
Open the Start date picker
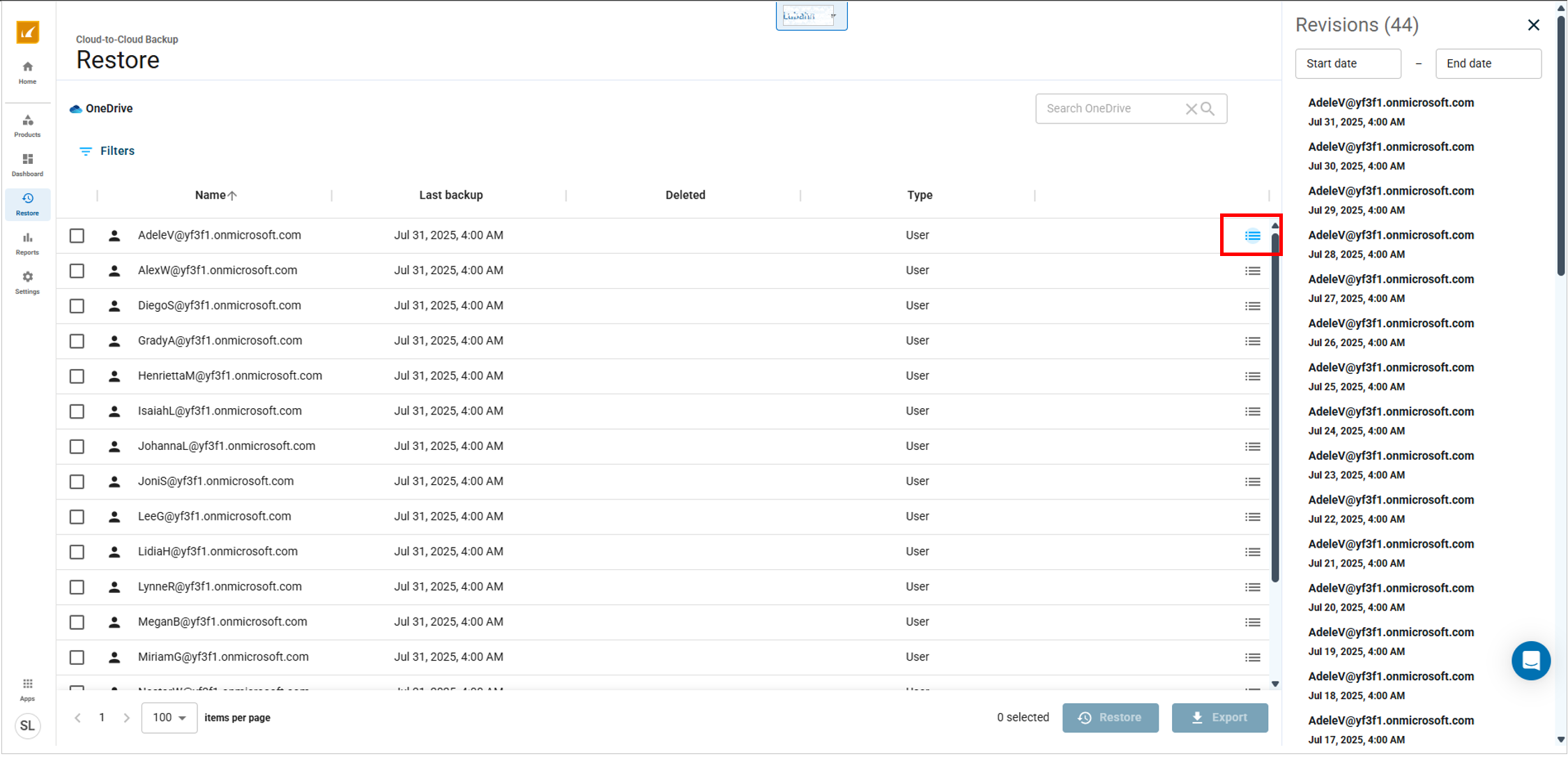[1348, 63]
